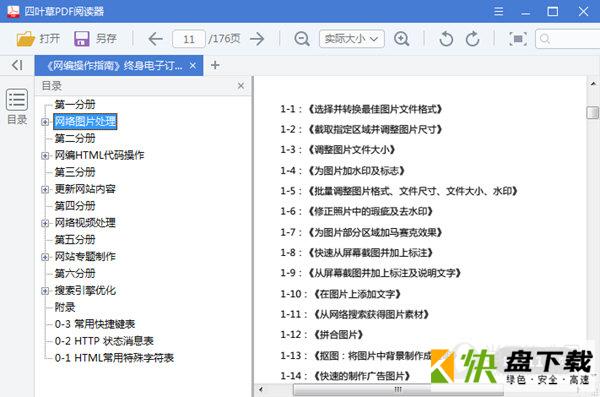Click line 1-6 《修正照片中的瑕疵及去水印》
The image size is (600, 397).
357,211
